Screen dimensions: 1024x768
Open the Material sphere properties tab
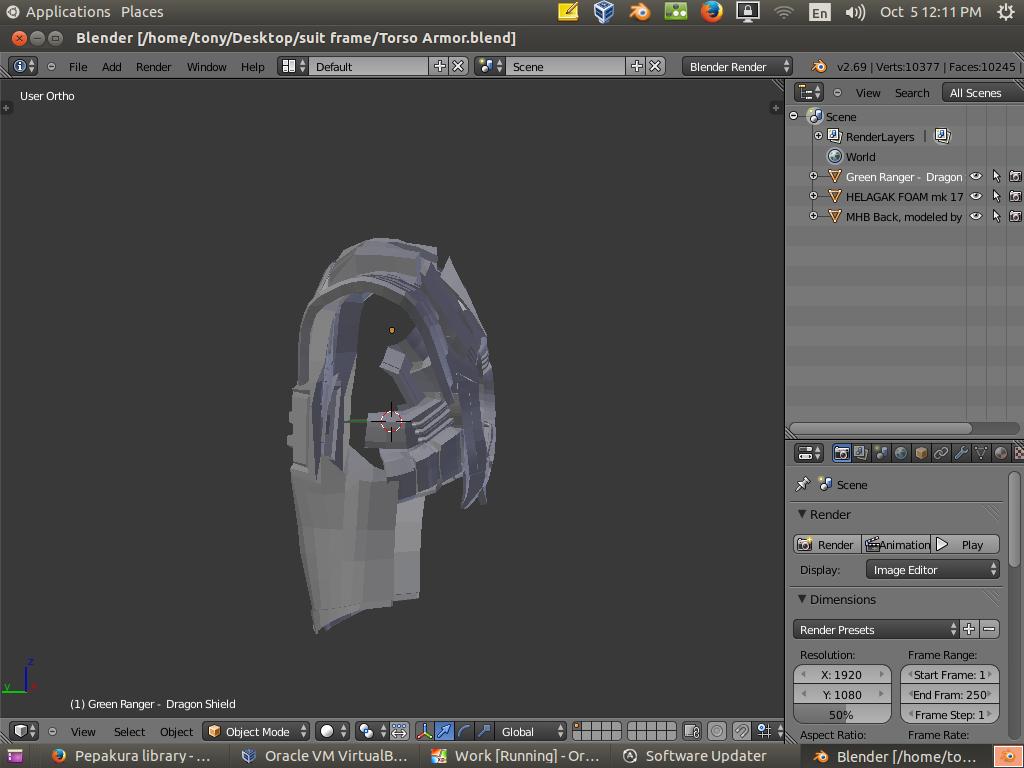(x=1000, y=453)
